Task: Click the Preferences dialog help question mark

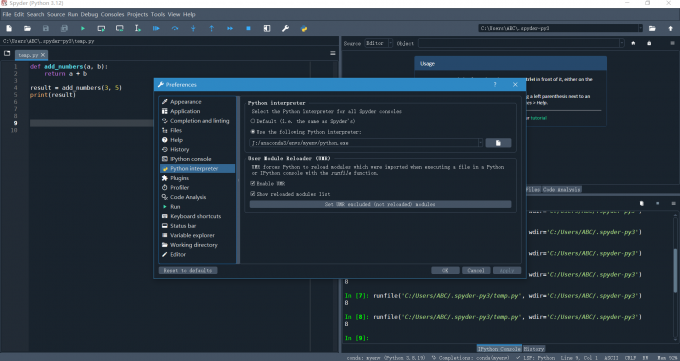Action: point(495,85)
